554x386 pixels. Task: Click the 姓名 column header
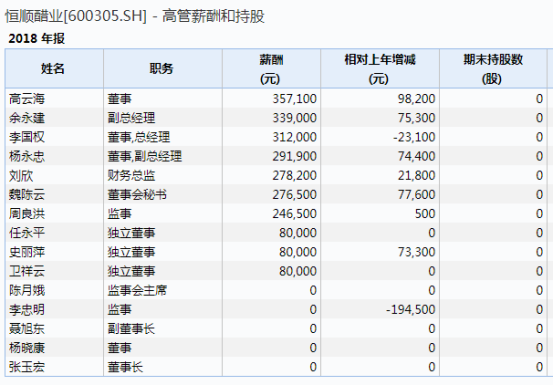pyautogui.click(x=54, y=69)
